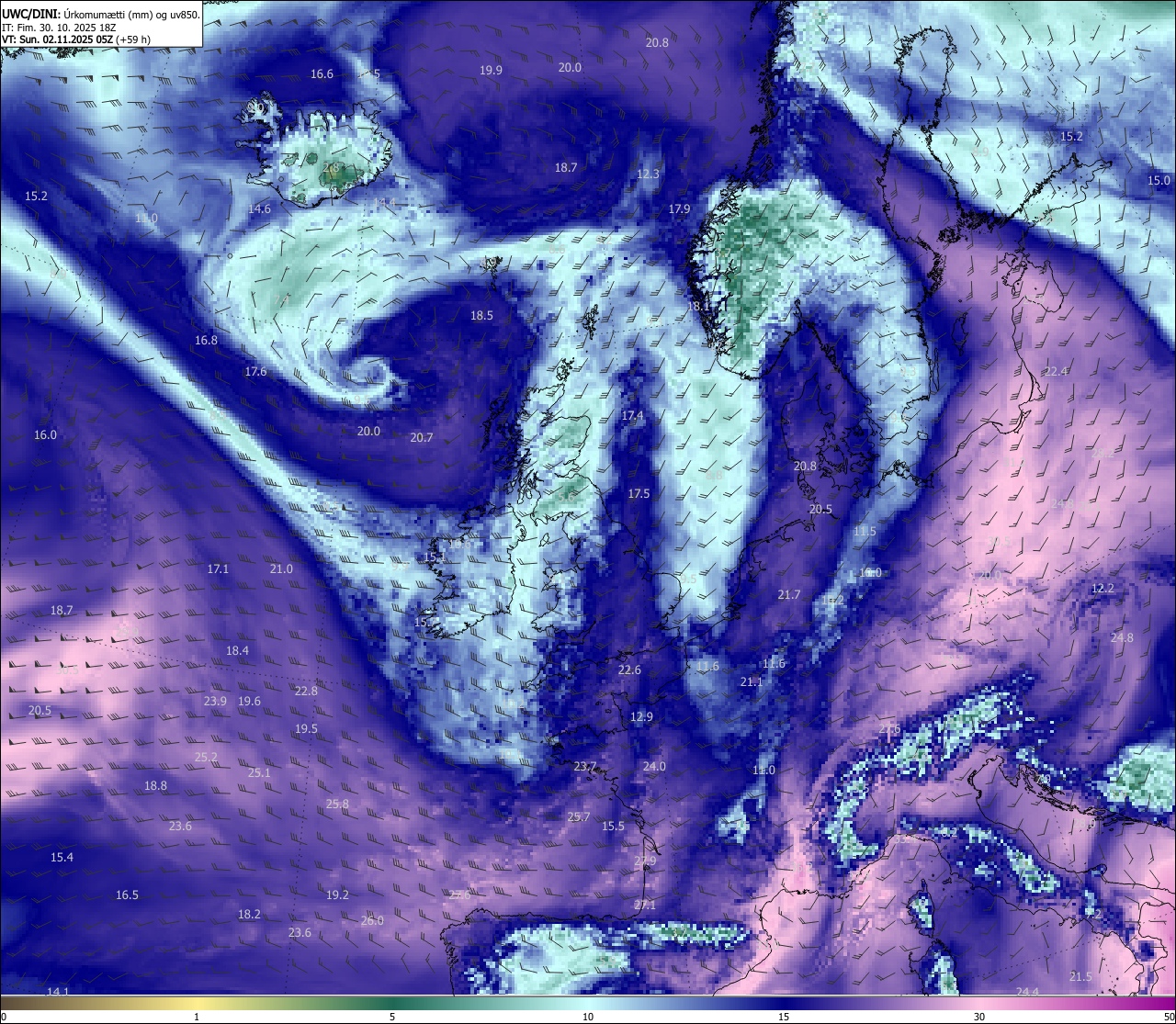This screenshot has height=1024, width=1176.
Task: Click the 18.2 value label
Action: pyautogui.click(x=249, y=915)
